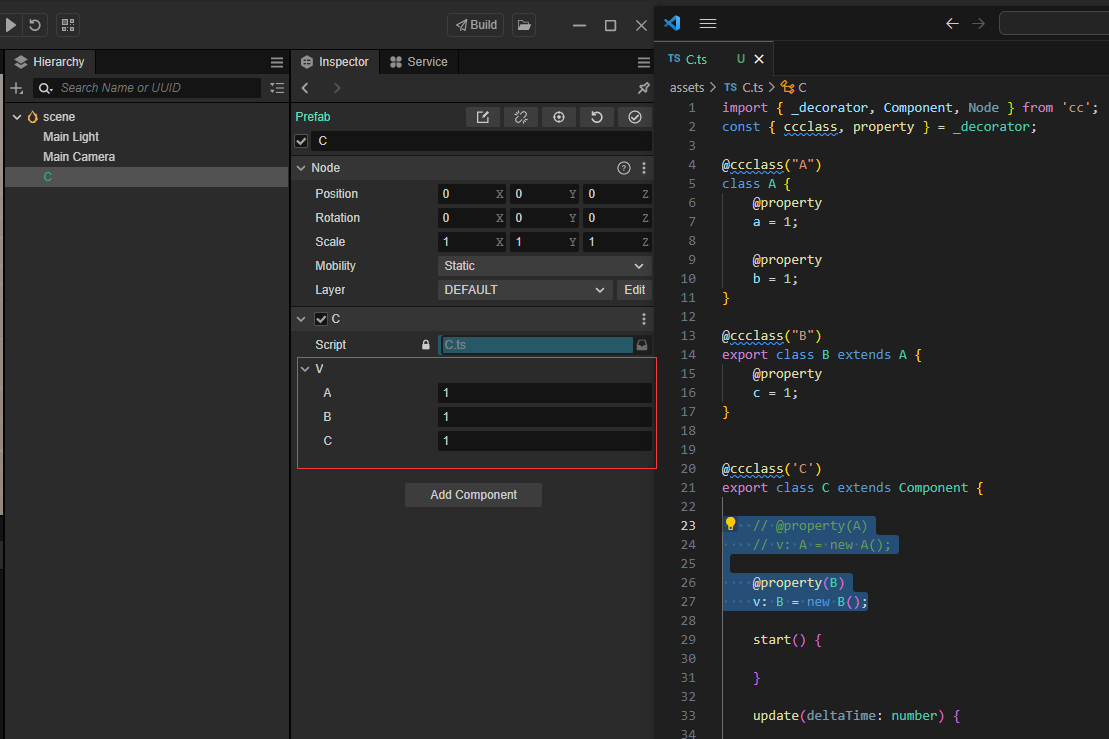The height and width of the screenshot is (739, 1109).
Task: Collapse the scene tree in Hierarchy
Action: (17, 116)
